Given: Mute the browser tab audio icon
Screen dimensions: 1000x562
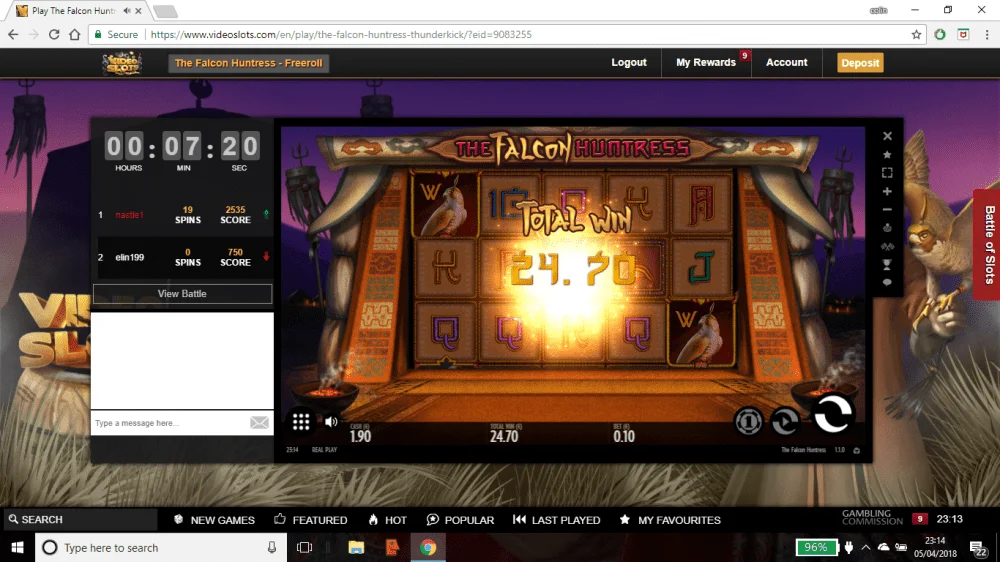Looking at the screenshot, I should [x=127, y=11].
